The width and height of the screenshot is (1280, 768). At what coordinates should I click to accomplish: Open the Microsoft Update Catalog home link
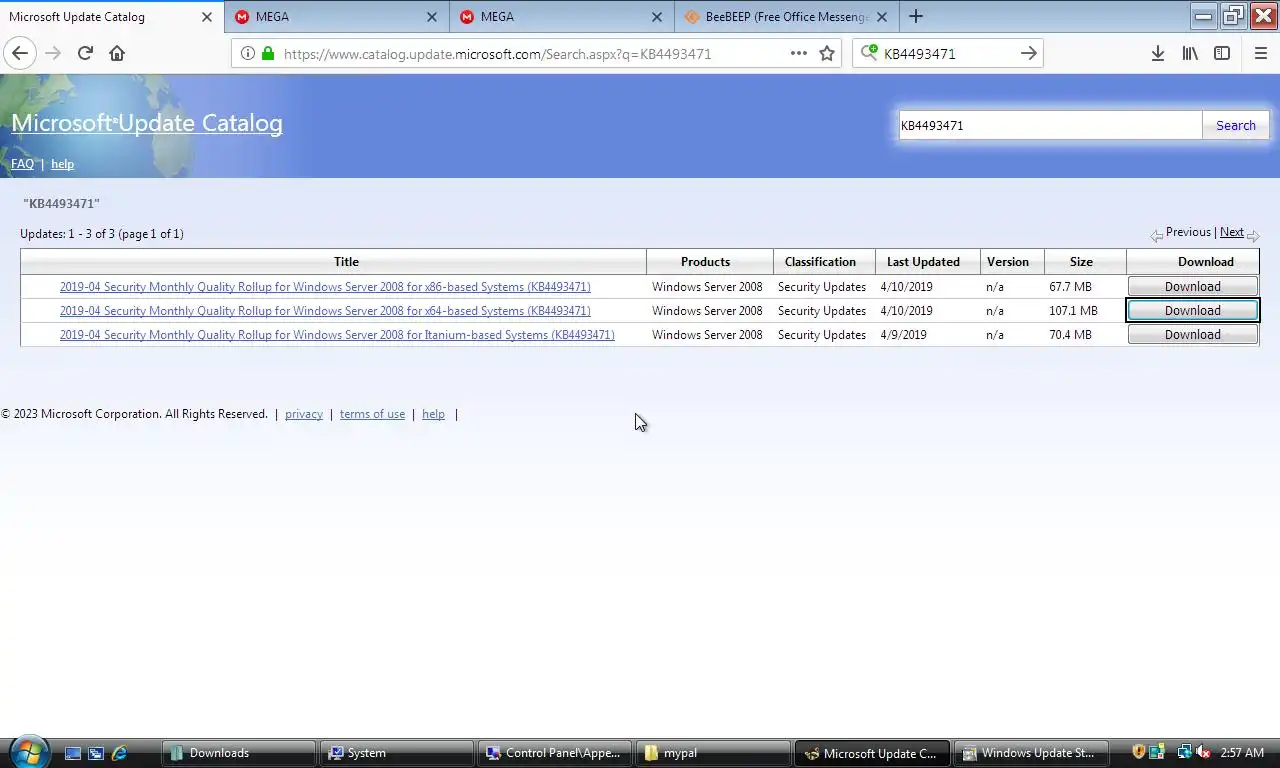click(x=147, y=122)
